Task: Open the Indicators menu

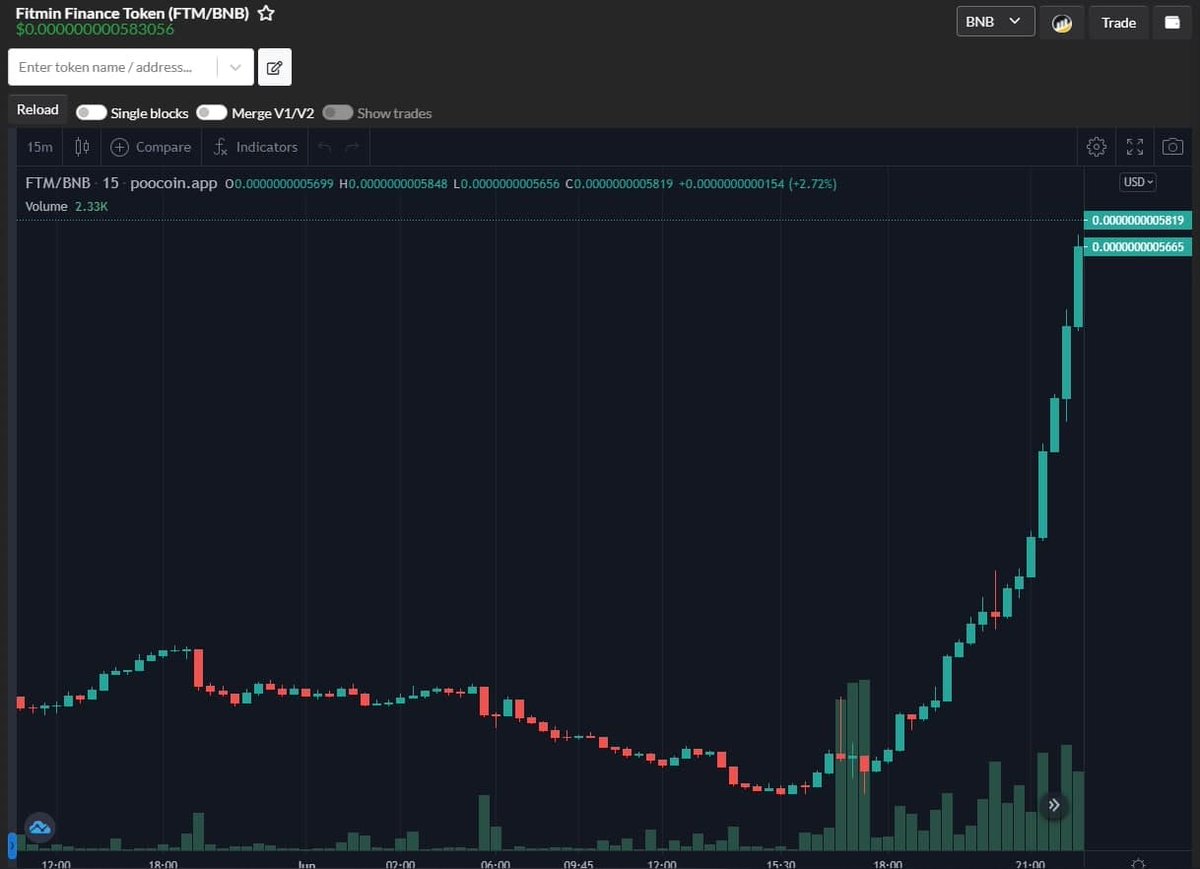Action: (256, 147)
